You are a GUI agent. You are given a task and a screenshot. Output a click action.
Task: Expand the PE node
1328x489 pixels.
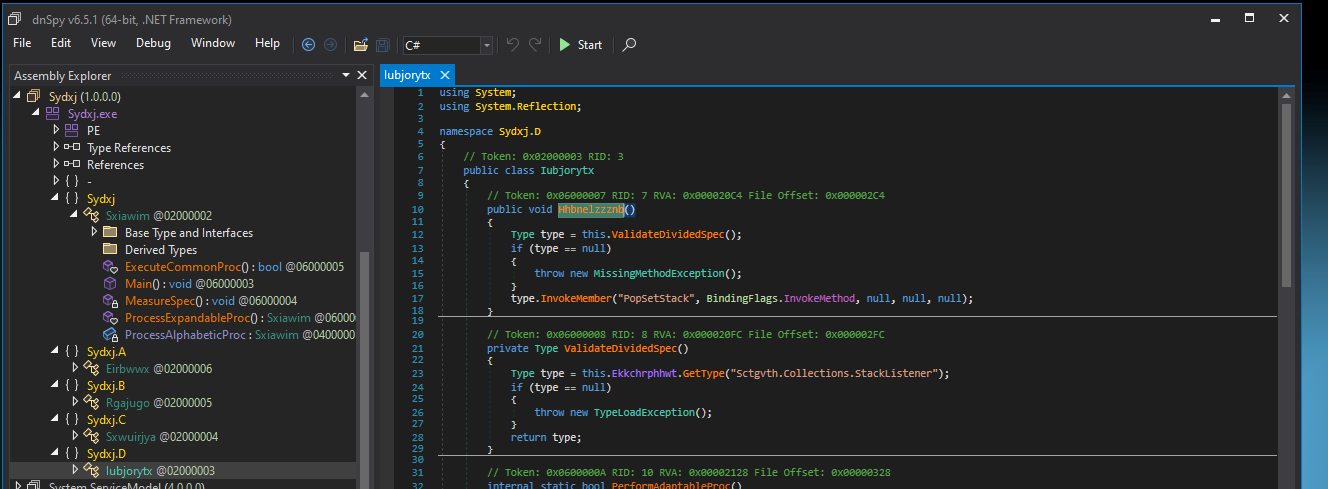[57, 130]
